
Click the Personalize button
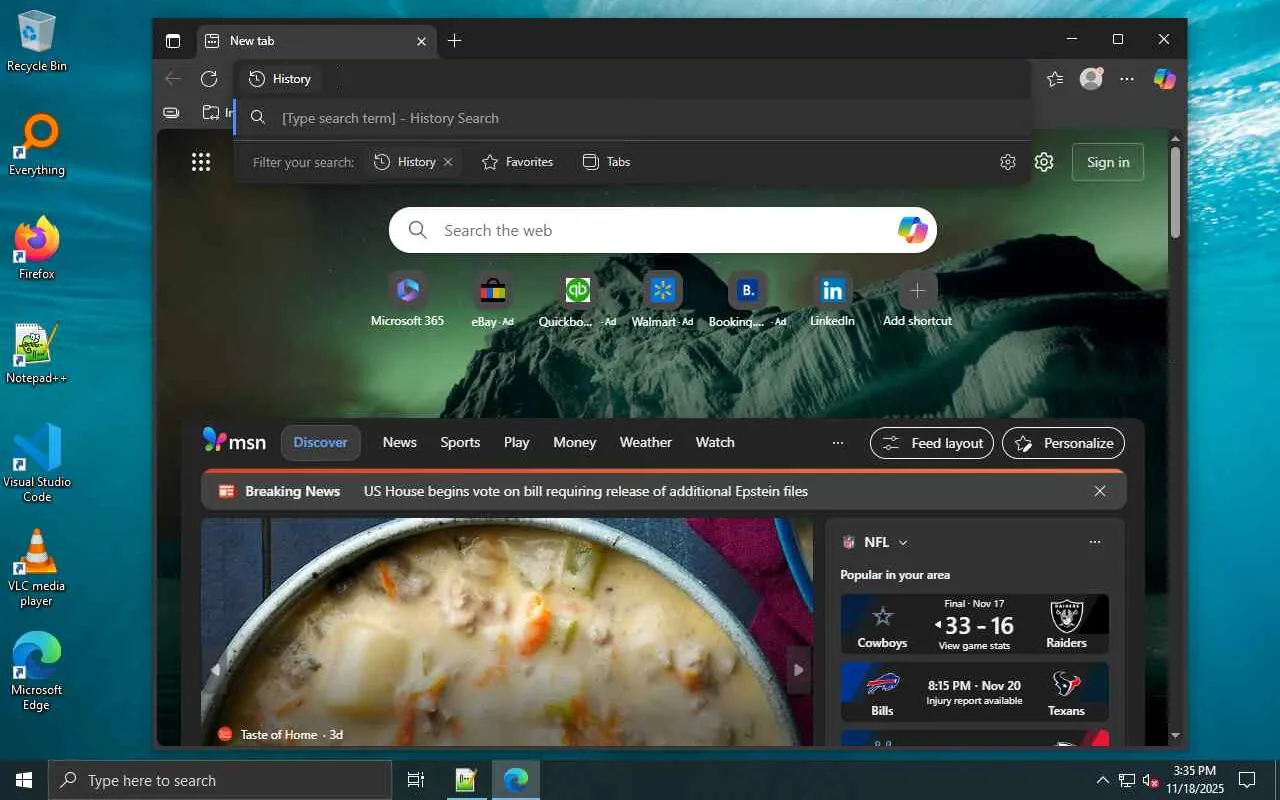[x=1063, y=443]
